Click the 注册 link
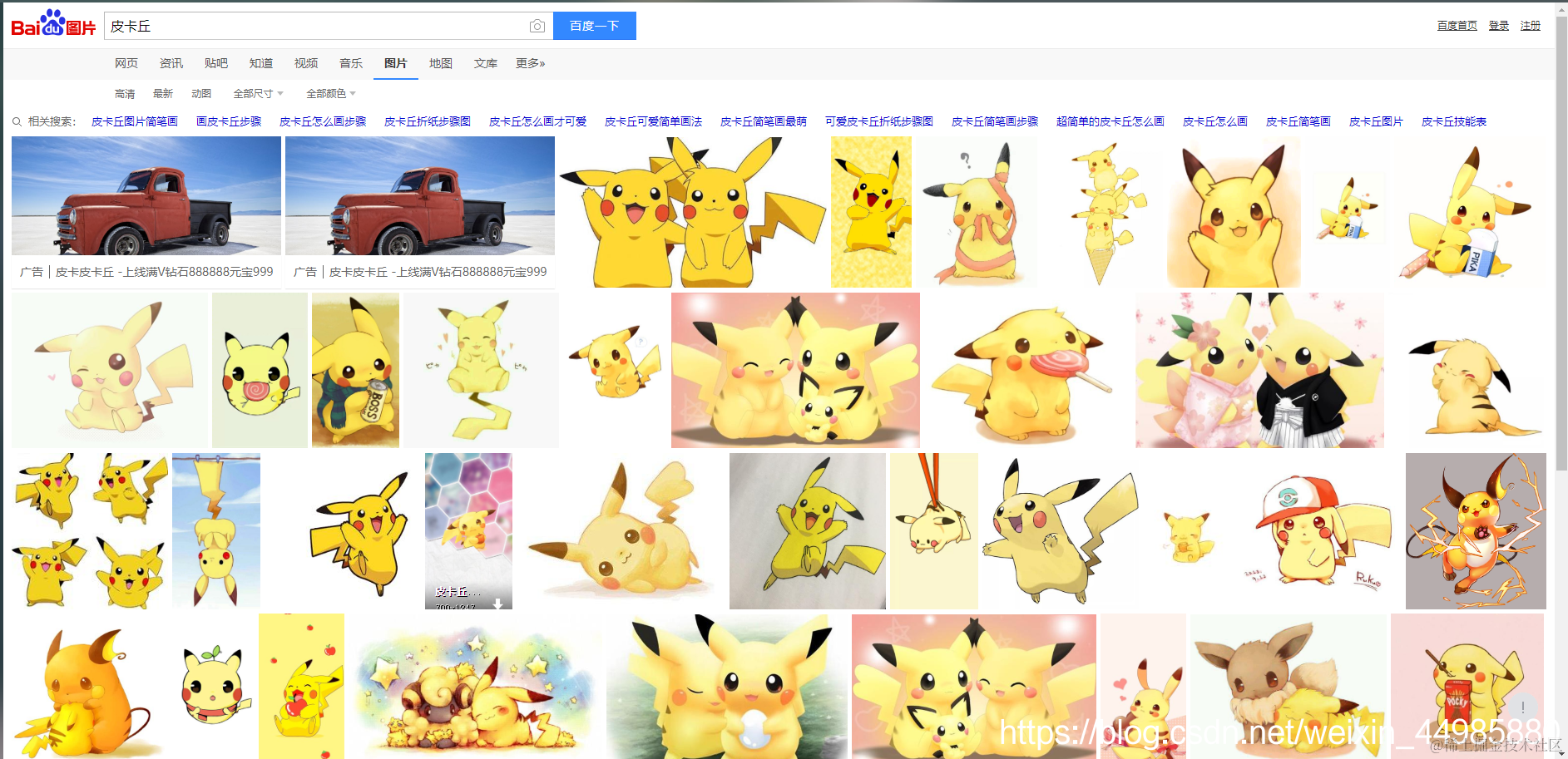The width and height of the screenshot is (1568, 759). [1531, 26]
